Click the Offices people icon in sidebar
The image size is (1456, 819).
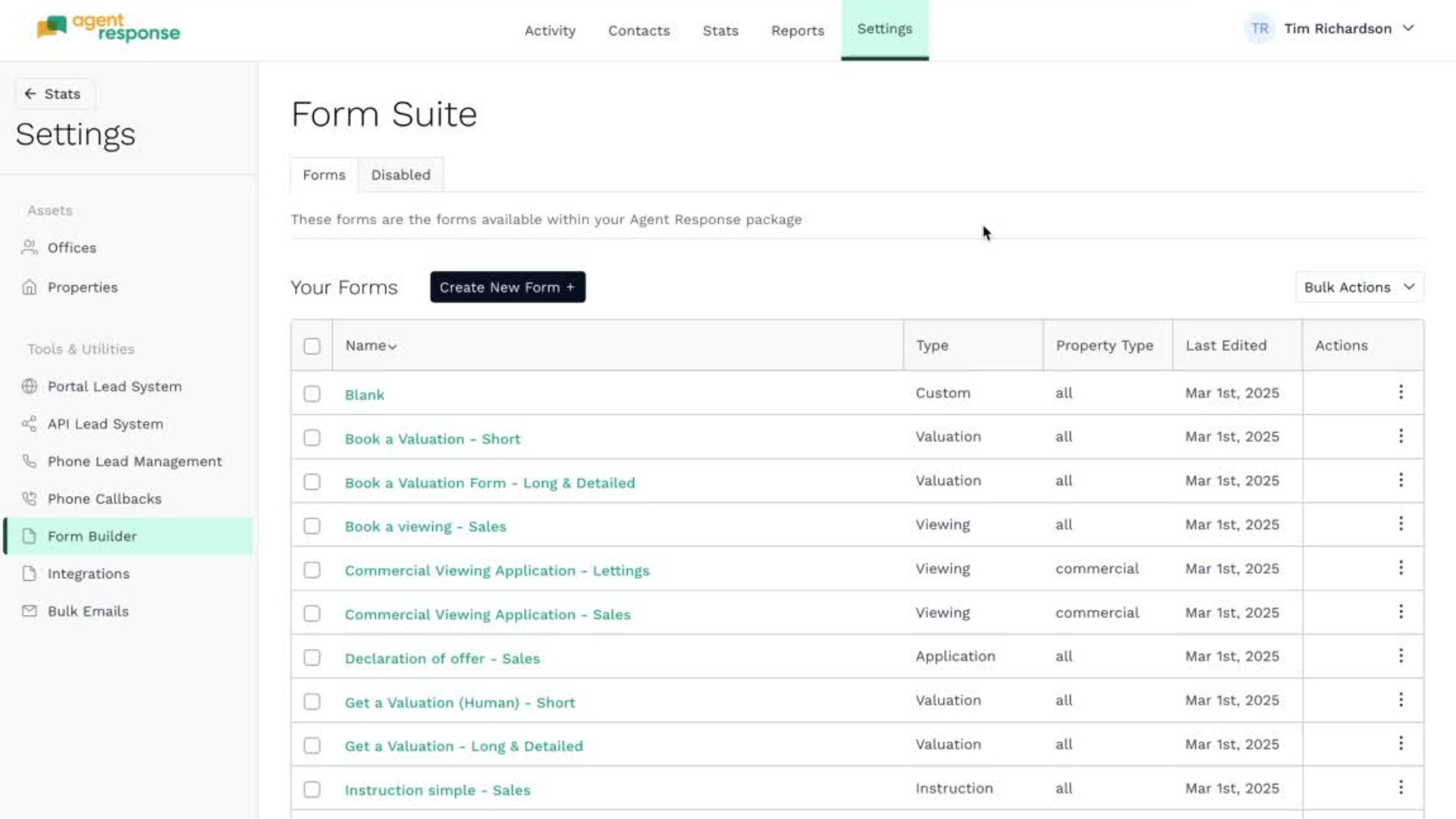tap(30, 247)
